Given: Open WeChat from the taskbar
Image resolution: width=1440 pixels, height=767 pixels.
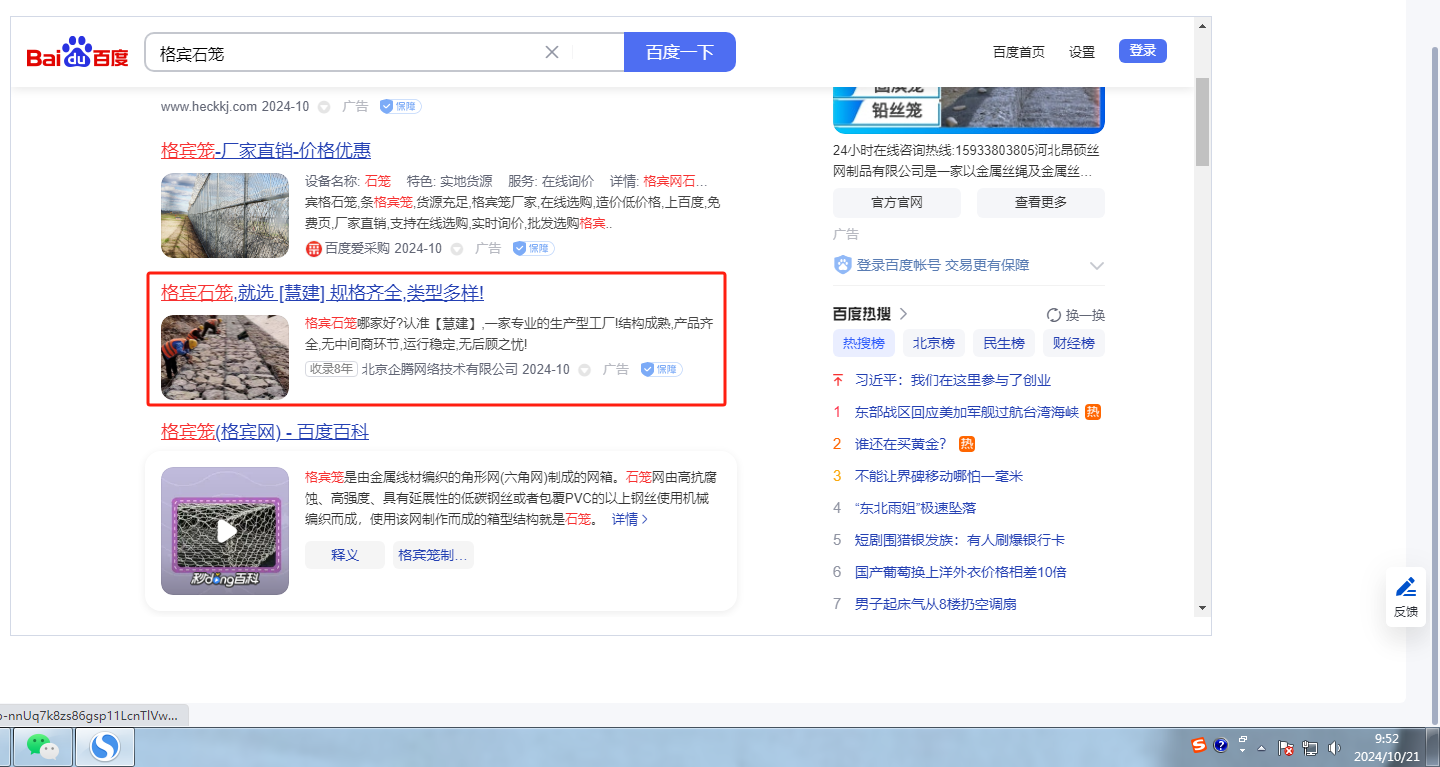Looking at the screenshot, I should (42, 746).
